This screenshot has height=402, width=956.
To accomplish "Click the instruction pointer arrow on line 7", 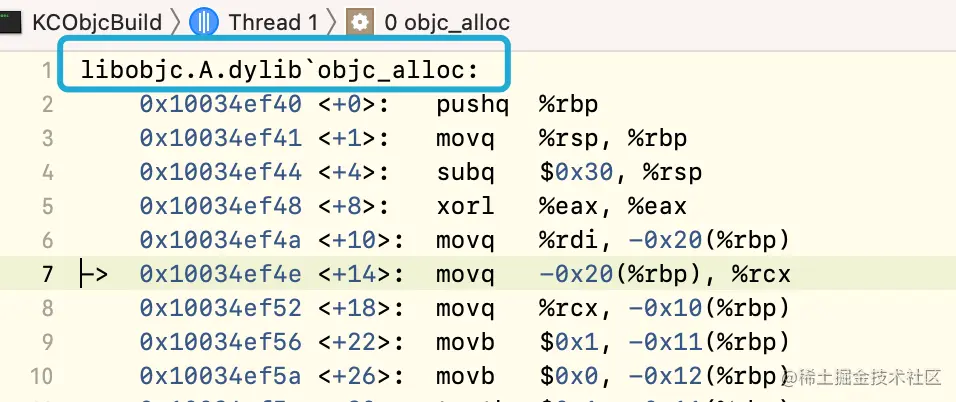I will coord(93,274).
